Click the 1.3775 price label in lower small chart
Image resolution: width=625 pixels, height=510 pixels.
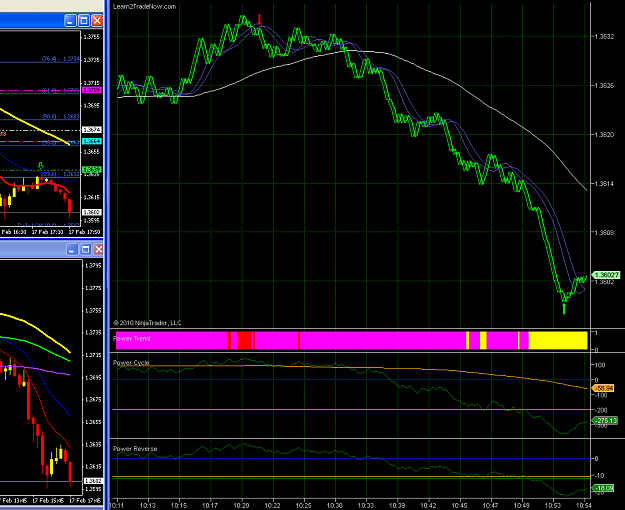[x=94, y=288]
